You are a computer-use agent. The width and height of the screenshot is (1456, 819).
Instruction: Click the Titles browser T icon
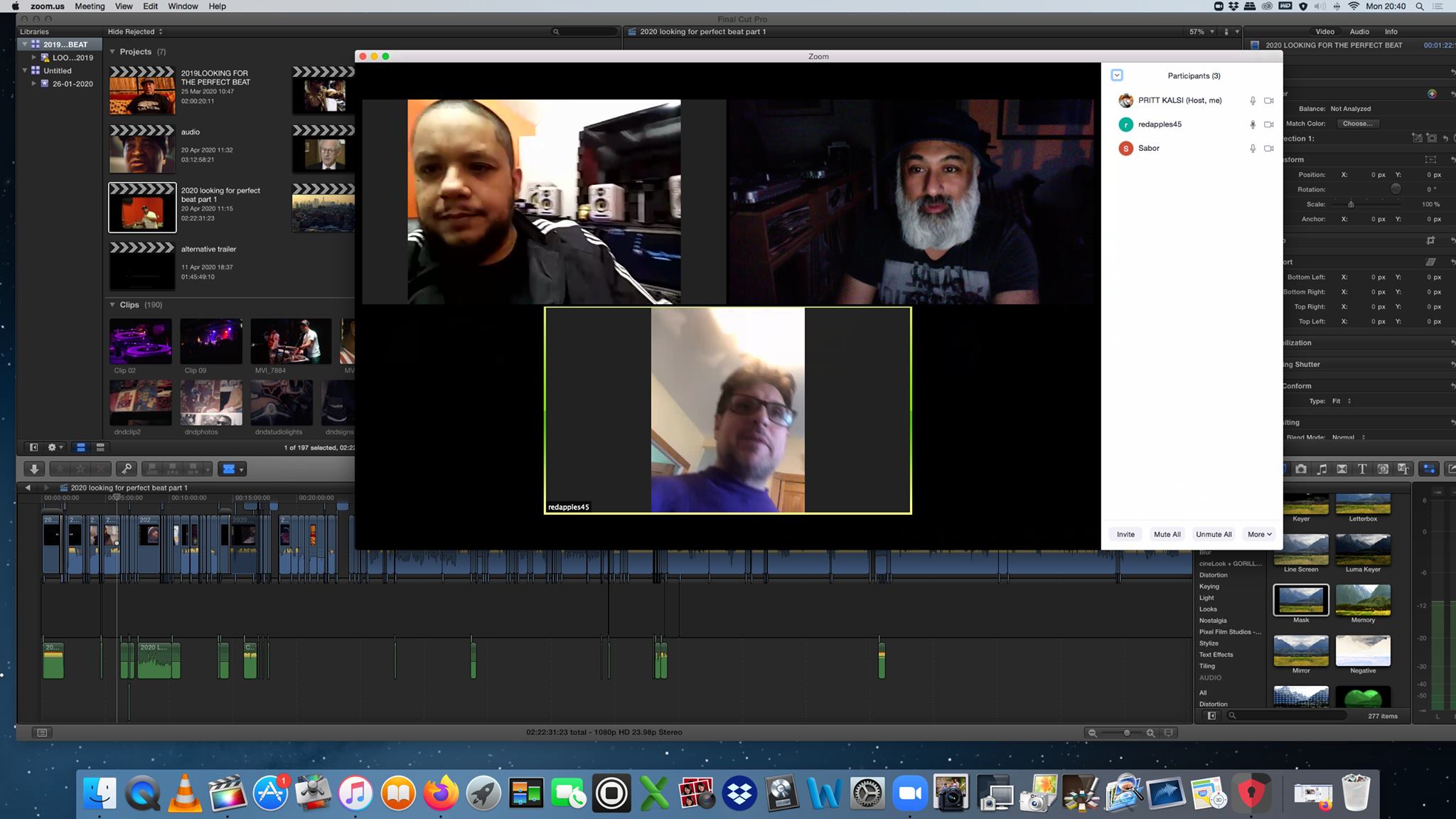(1361, 469)
